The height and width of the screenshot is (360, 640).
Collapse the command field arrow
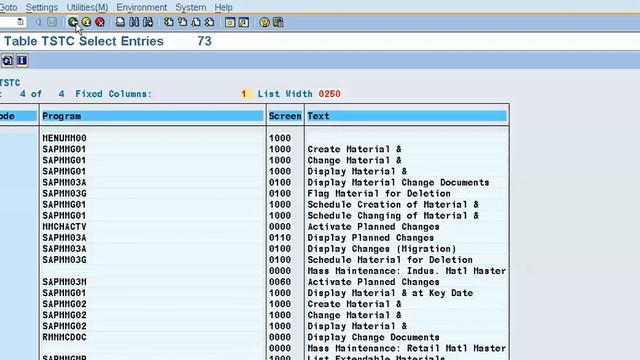tap(38, 22)
